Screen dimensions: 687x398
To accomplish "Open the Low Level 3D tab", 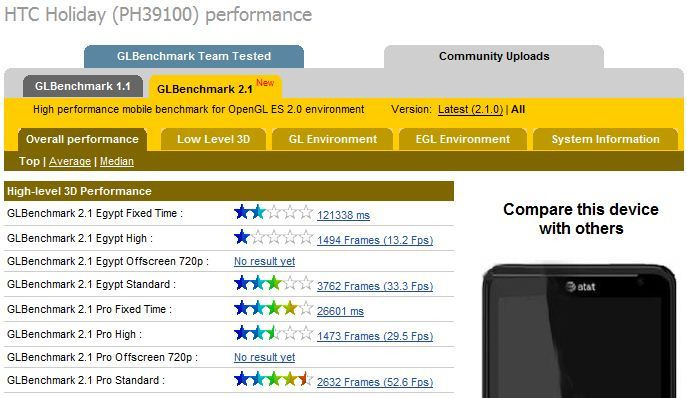I will coord(213,139).
